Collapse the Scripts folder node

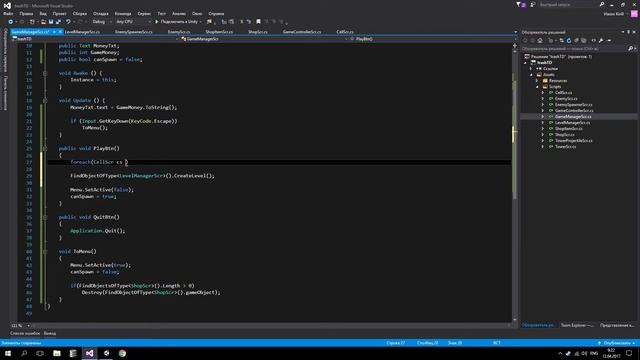(x=537, y=87)
